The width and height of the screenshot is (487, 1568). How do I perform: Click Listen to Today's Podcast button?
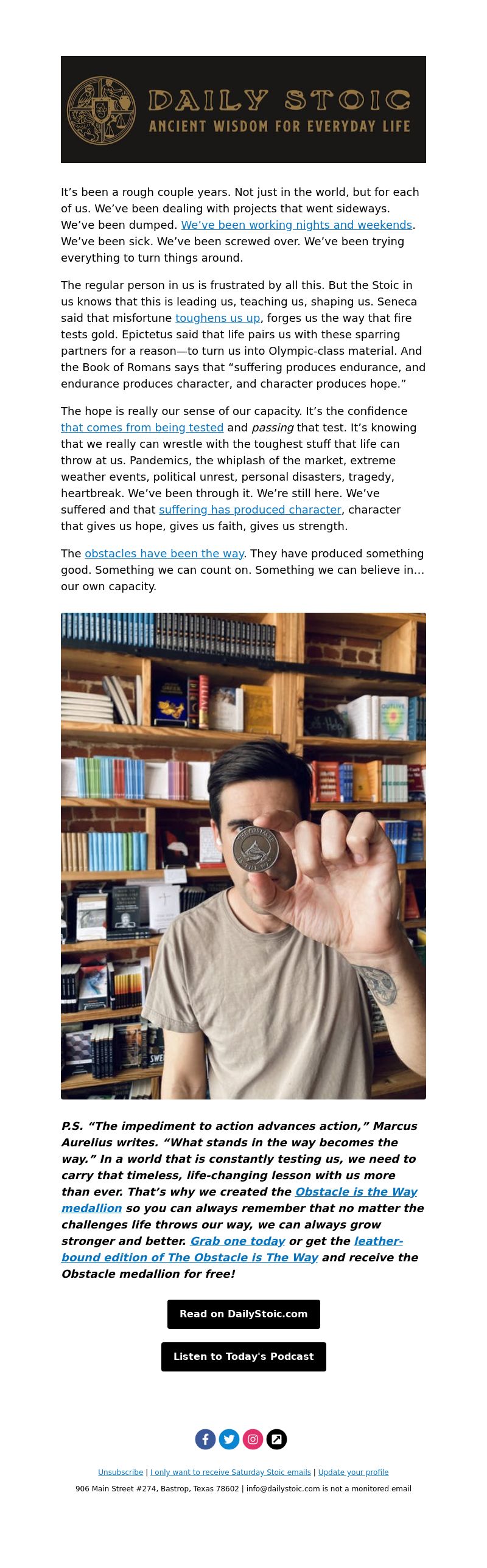tap(243, 1357)
